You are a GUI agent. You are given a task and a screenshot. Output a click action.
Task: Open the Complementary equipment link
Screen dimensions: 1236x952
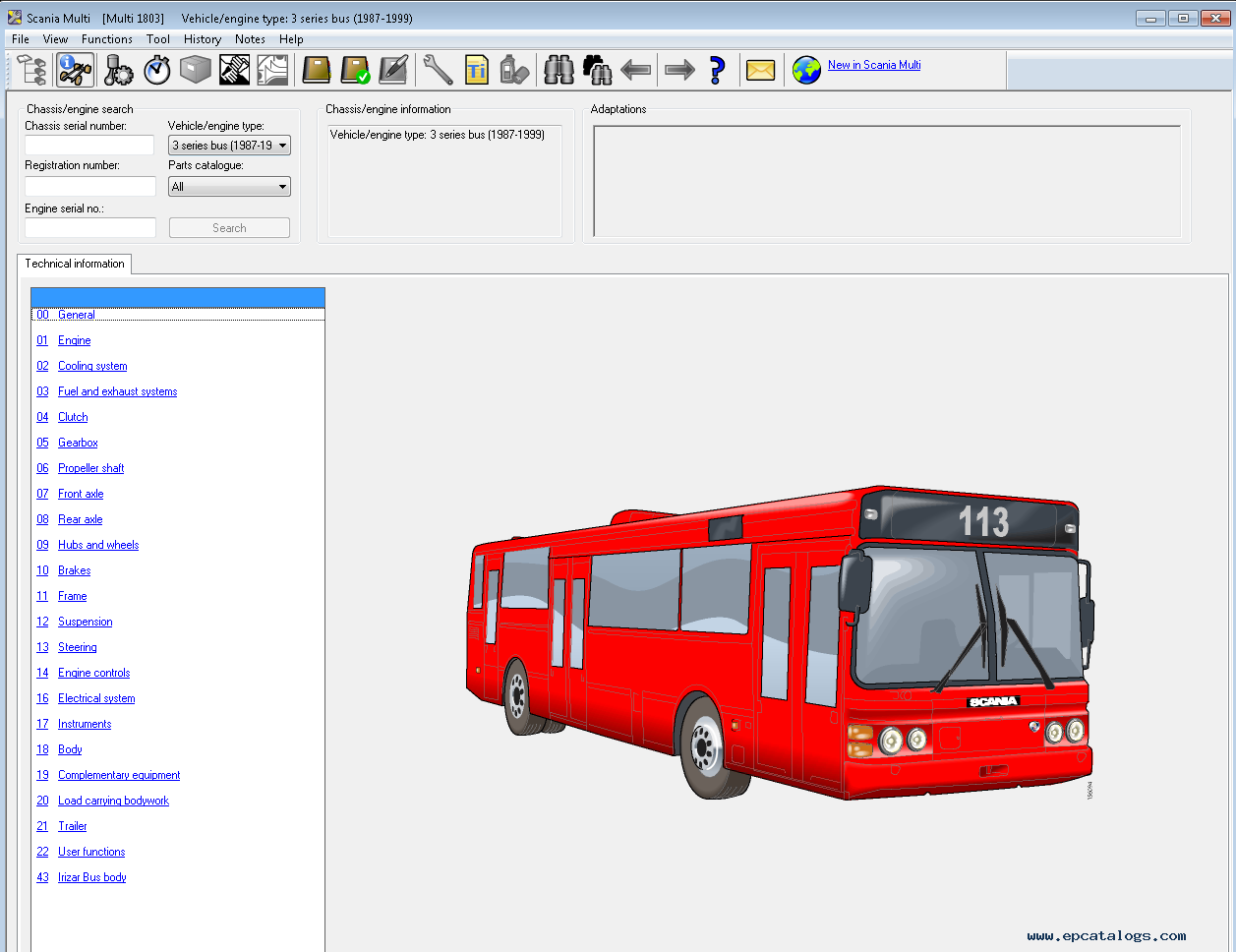(x=119, y=775)
